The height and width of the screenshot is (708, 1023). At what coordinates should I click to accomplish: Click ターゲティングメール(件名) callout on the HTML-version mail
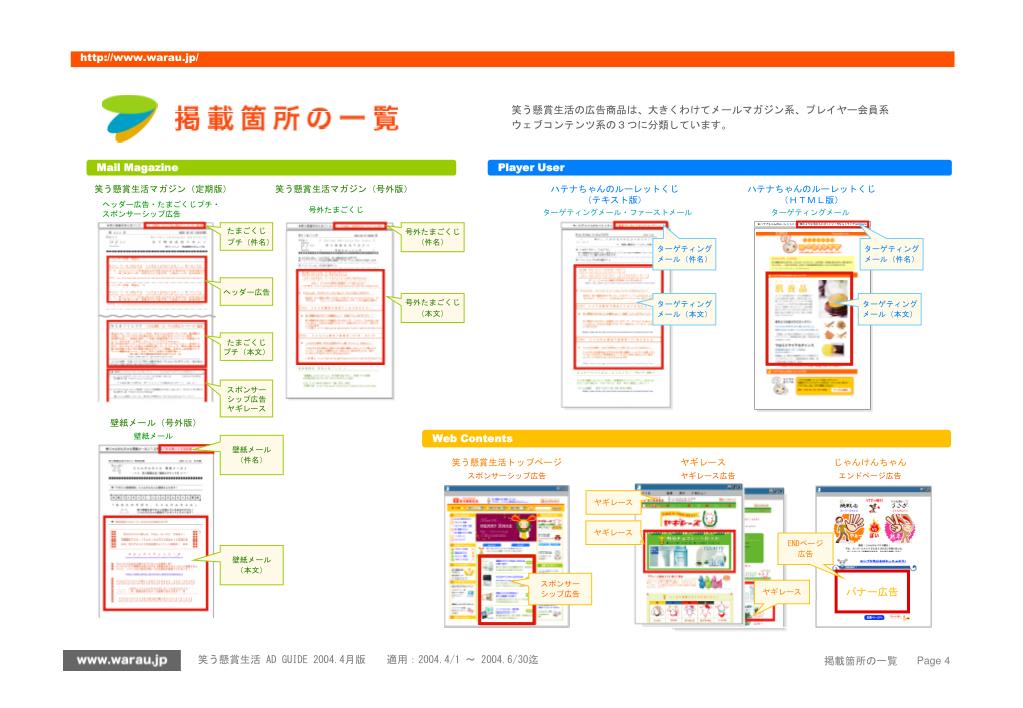pyautogui.click(x=891, y=254)
